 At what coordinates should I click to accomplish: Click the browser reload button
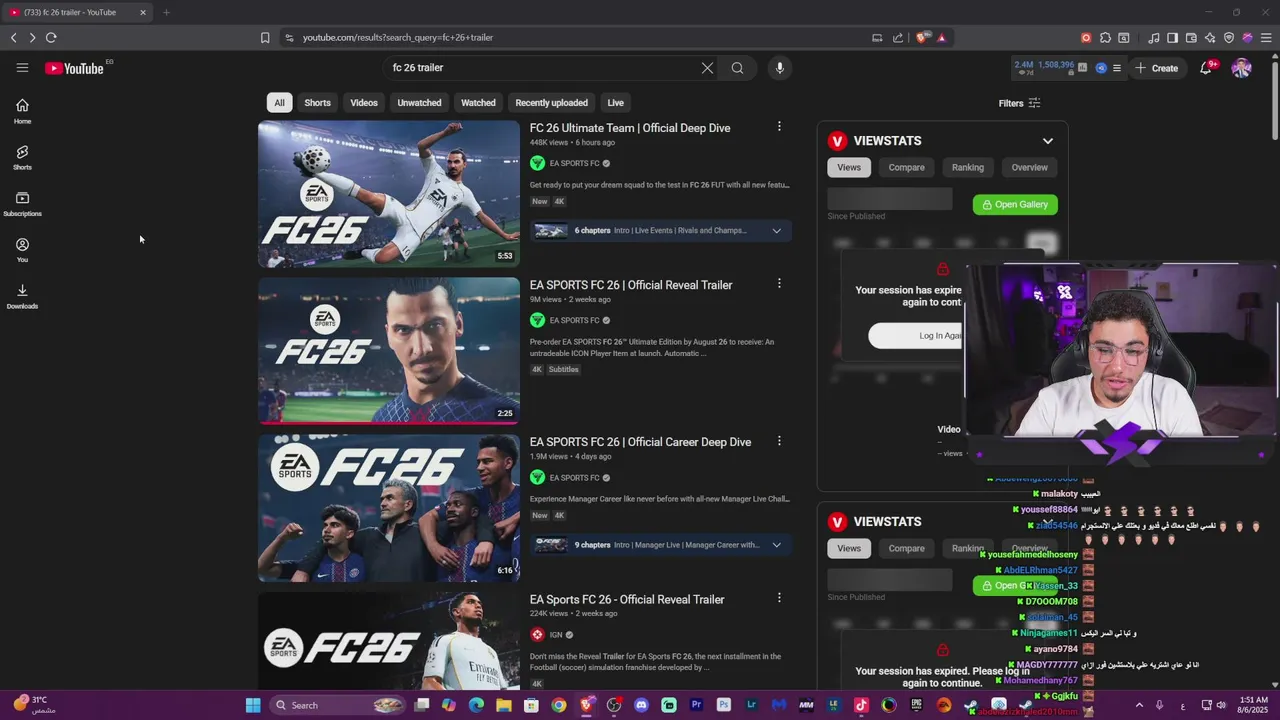[51, 37]
